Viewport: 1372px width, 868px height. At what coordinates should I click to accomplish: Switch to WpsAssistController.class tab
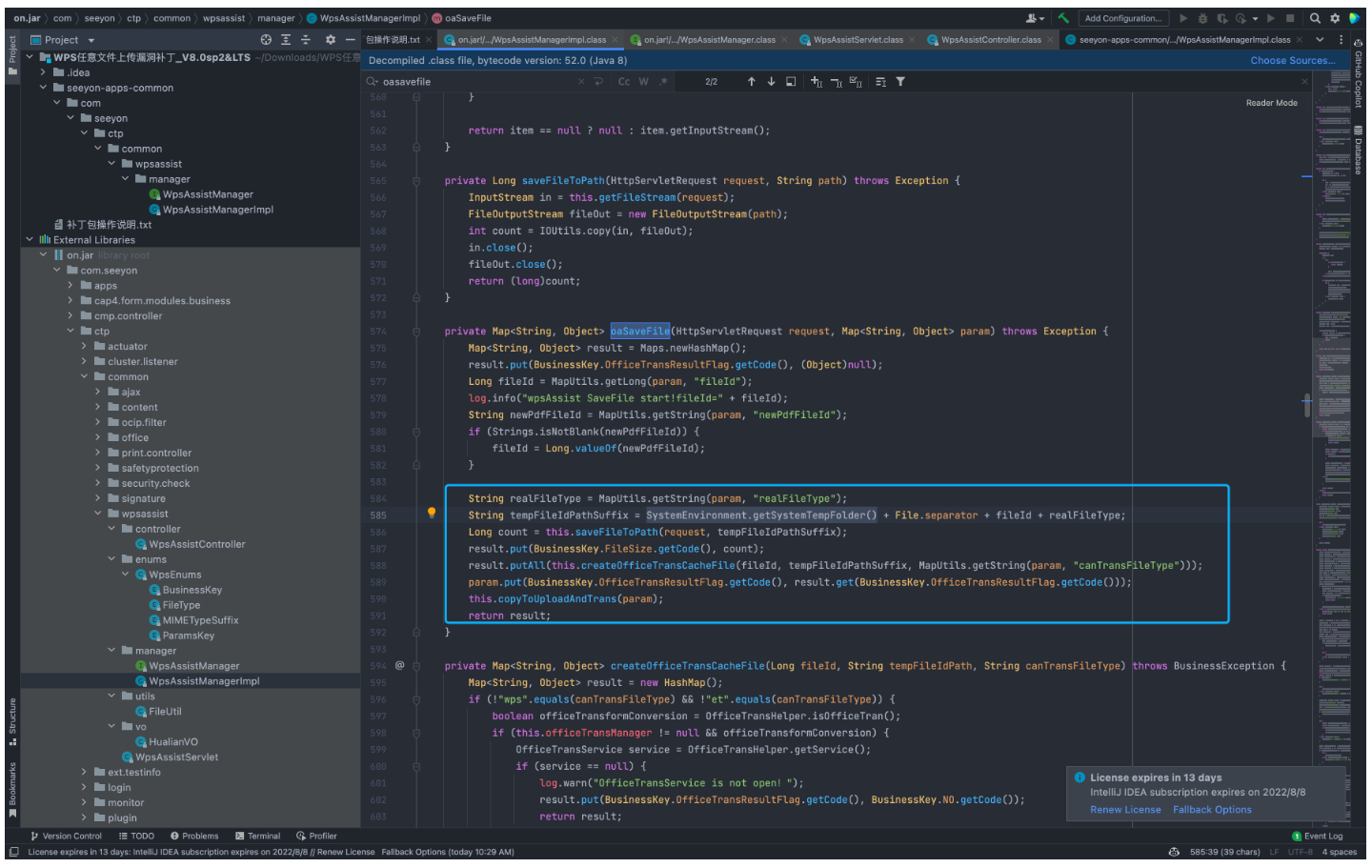990,40
